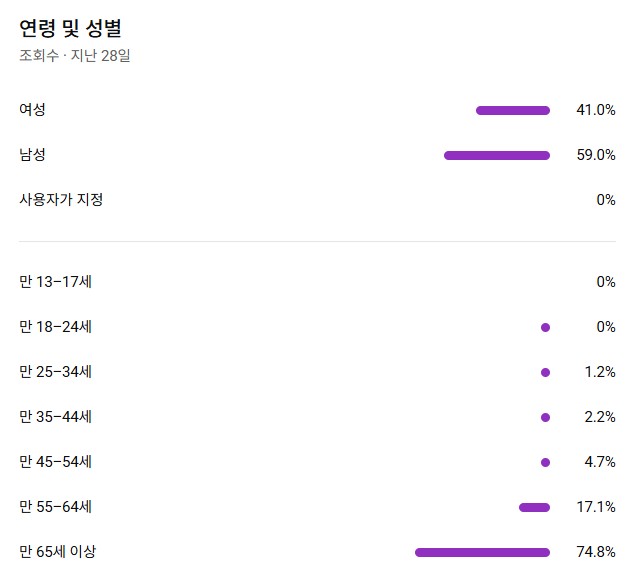Click the 만 13–17세 age label
Screen dimensions: 643x576
pyautogui.click(x=56, y=282)
